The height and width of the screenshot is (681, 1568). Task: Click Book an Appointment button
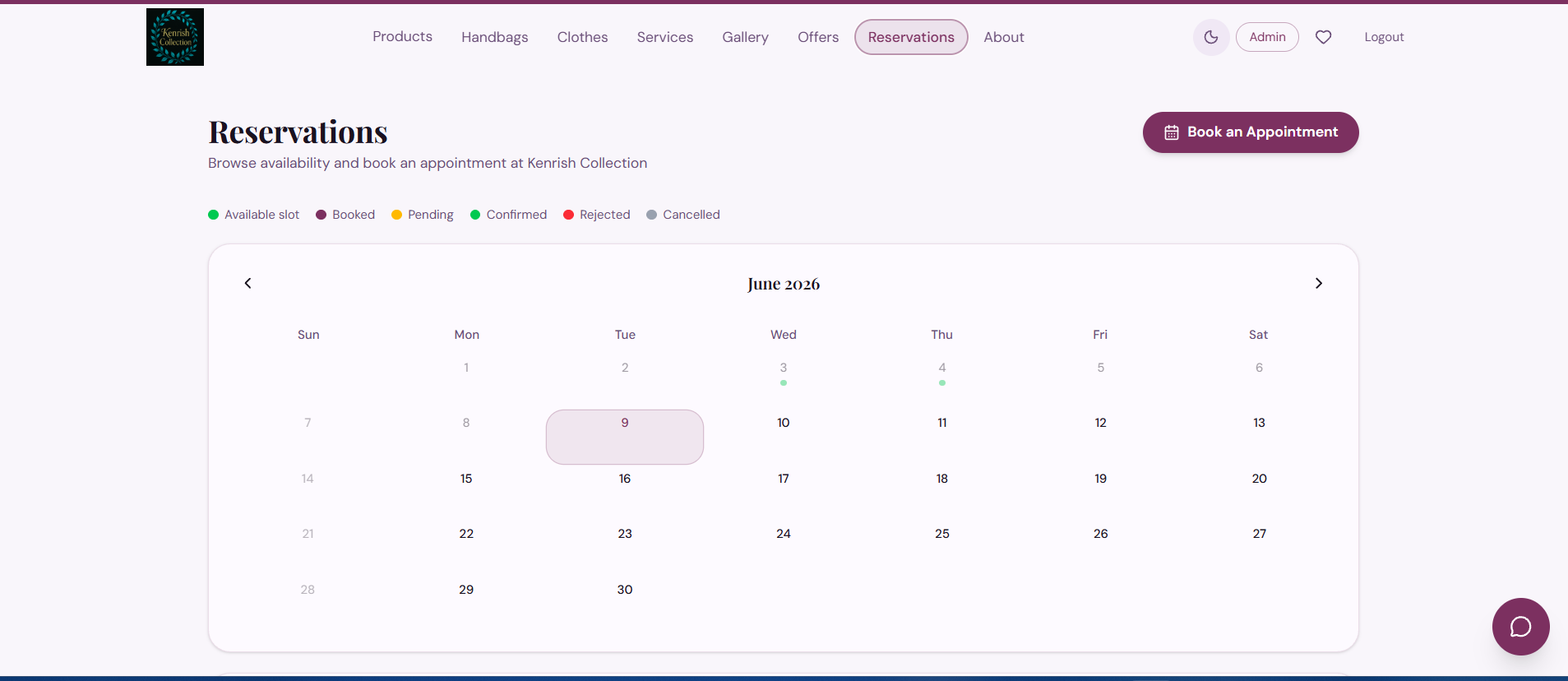click(x=1251, y=132)
